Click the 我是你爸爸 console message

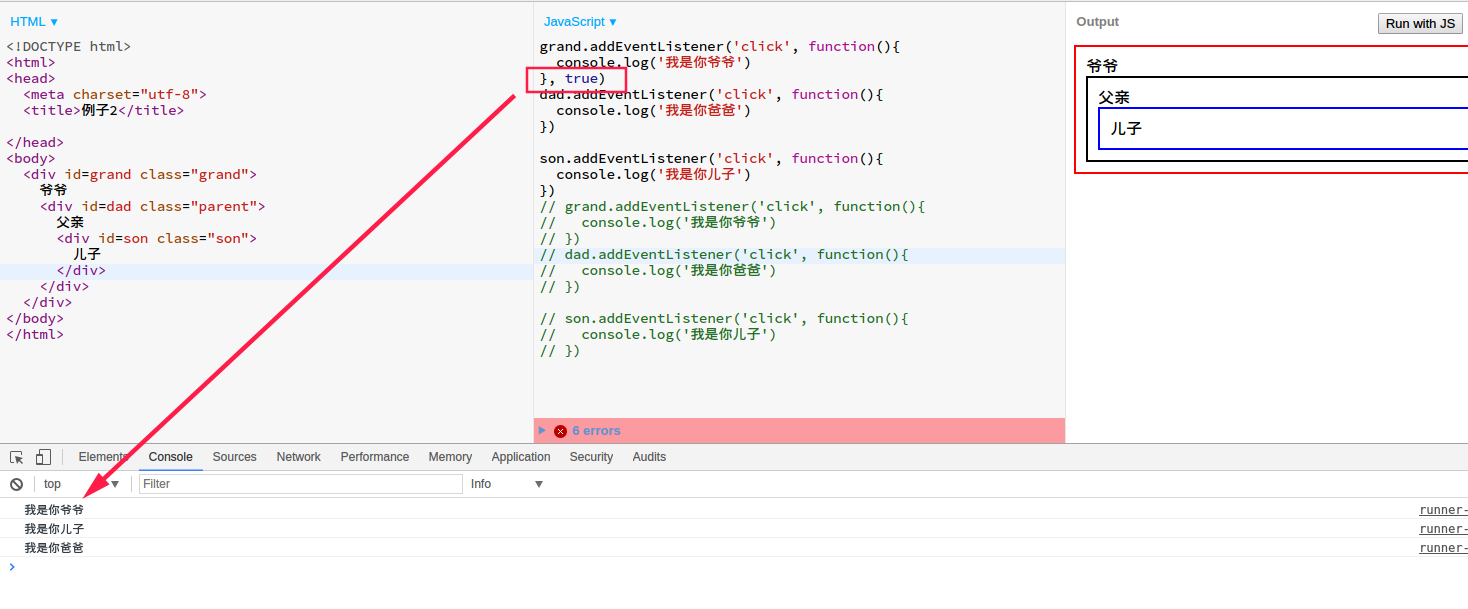pyautogui.click(x=54, y=548)
